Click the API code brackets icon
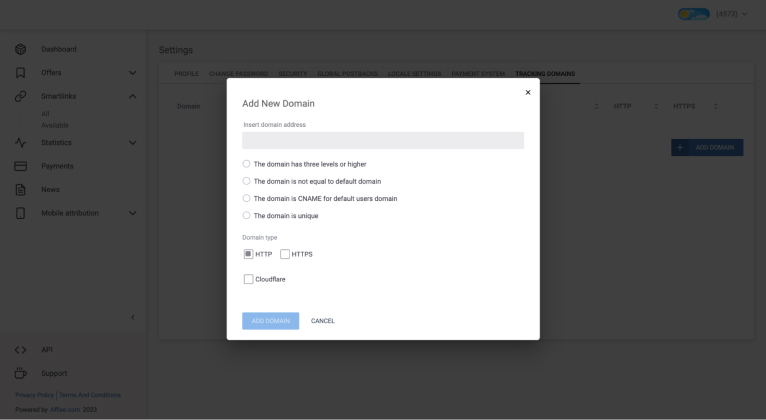 coord(20,350)
